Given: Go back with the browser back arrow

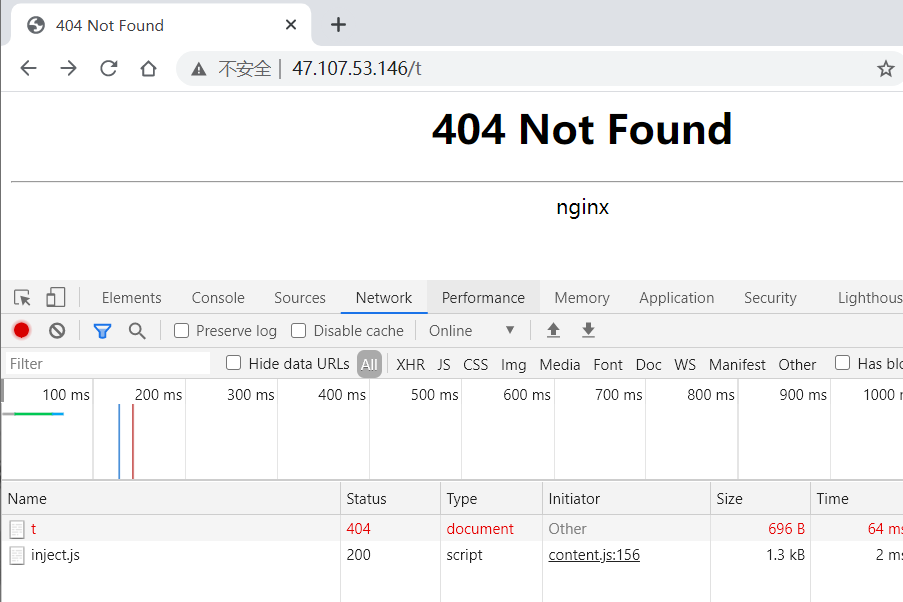Looking at the screenshot, I should (28, 69).
